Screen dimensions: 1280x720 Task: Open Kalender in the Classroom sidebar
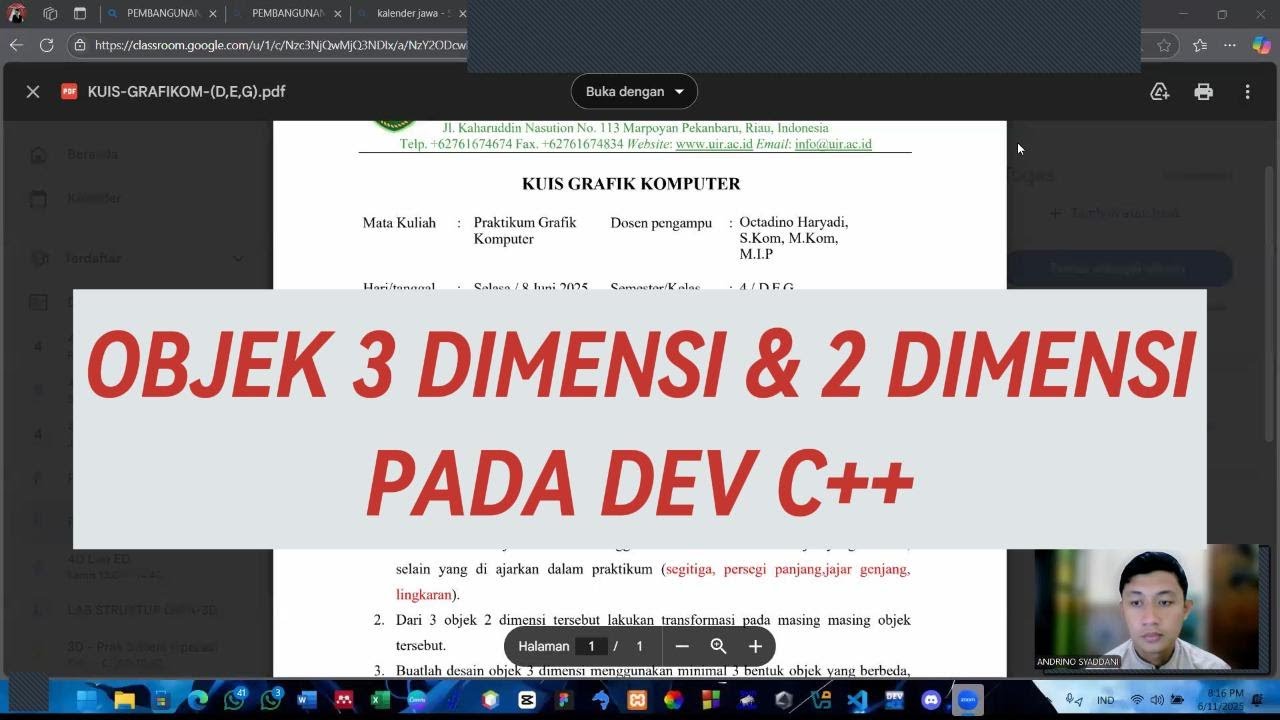point(94,198)
